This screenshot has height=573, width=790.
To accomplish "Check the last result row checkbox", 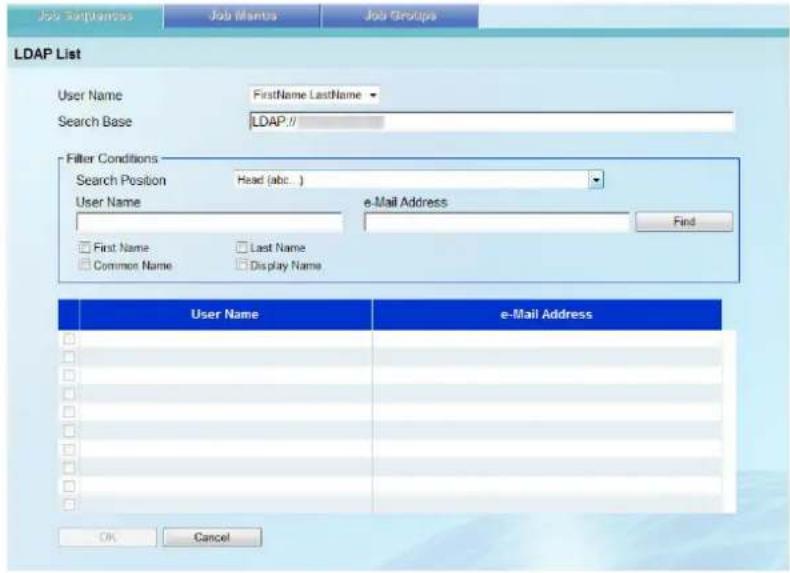I will 69,504.
